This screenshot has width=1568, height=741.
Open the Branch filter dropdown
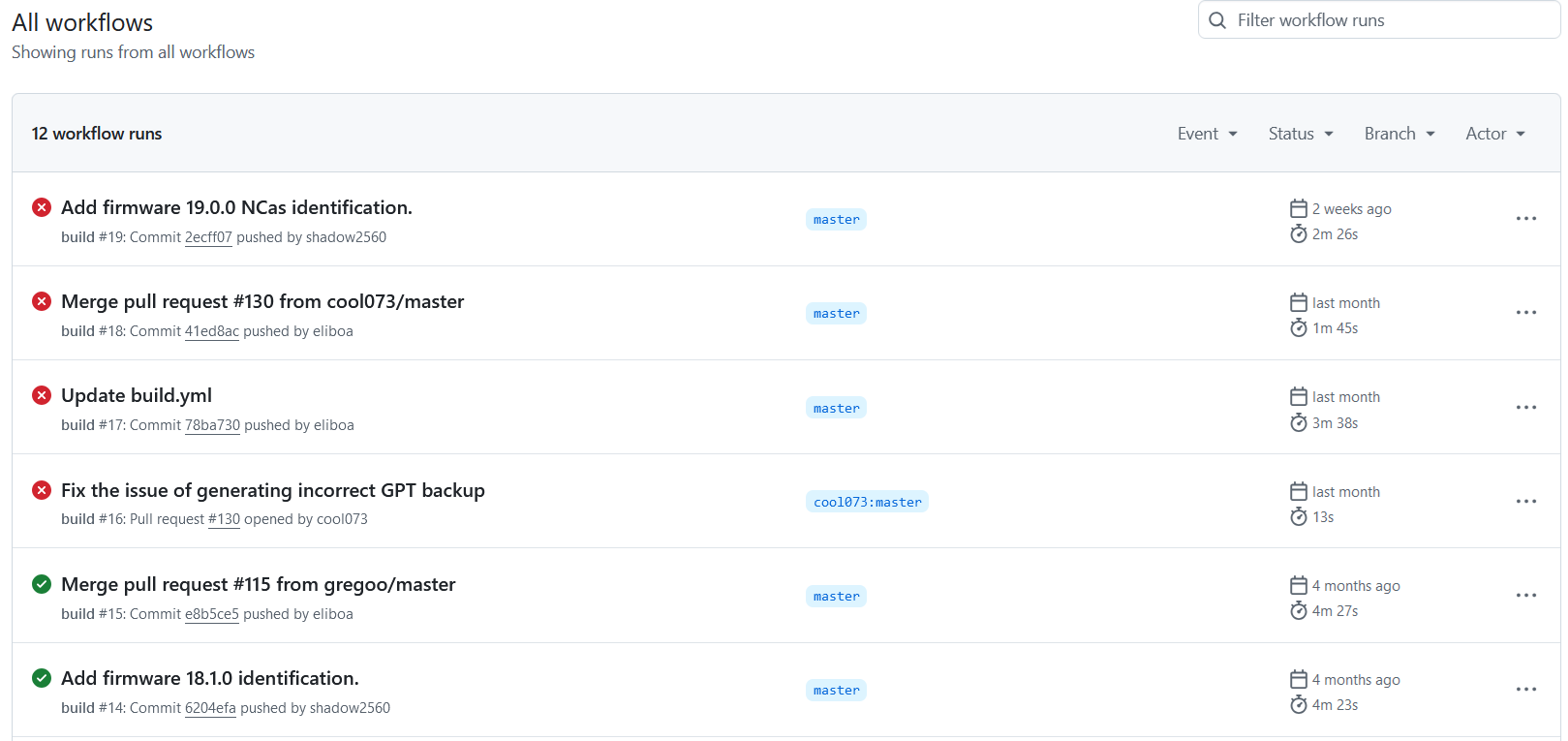[1399, 134]
